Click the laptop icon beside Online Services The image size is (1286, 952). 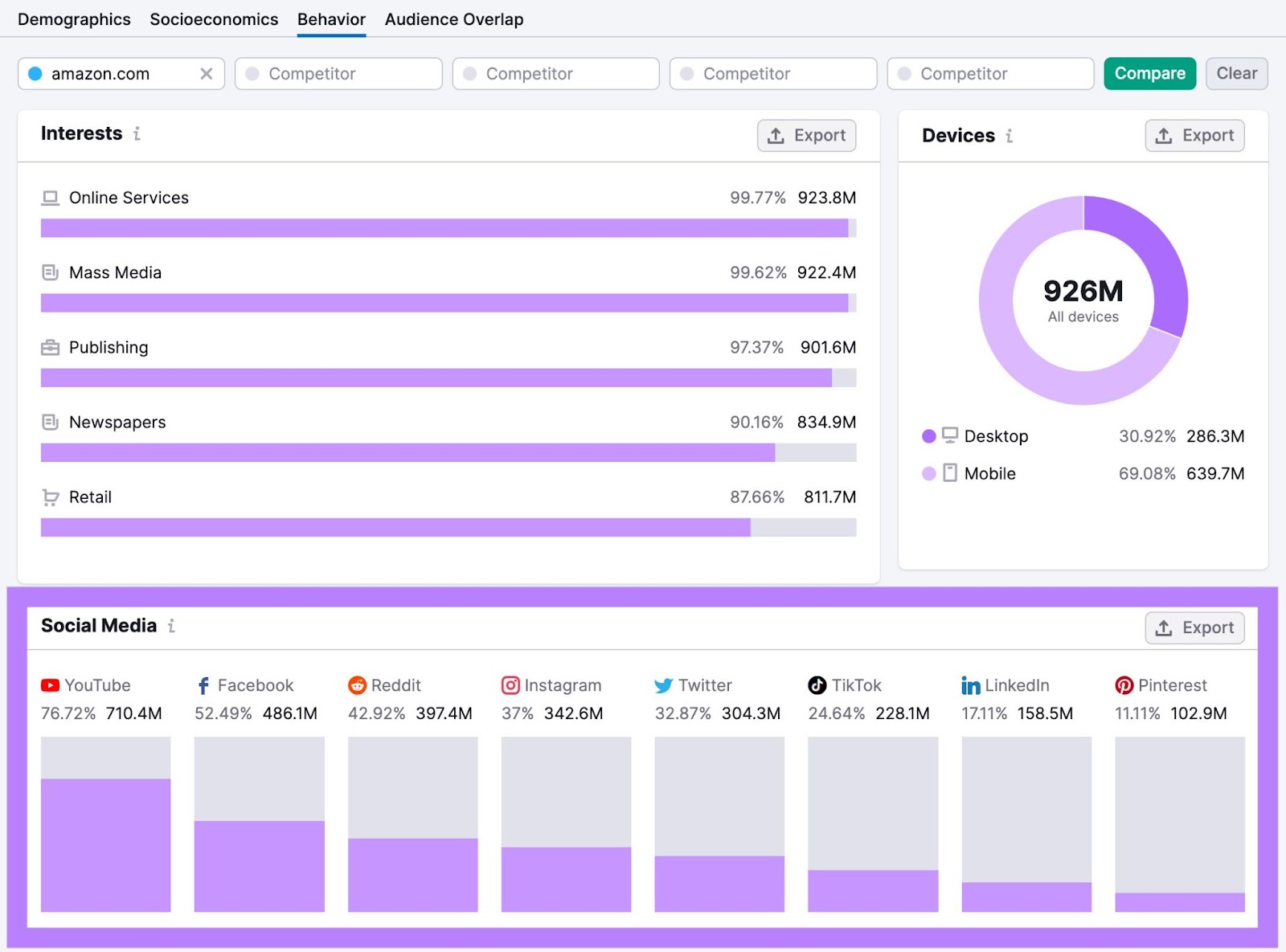tap(50, 198)
